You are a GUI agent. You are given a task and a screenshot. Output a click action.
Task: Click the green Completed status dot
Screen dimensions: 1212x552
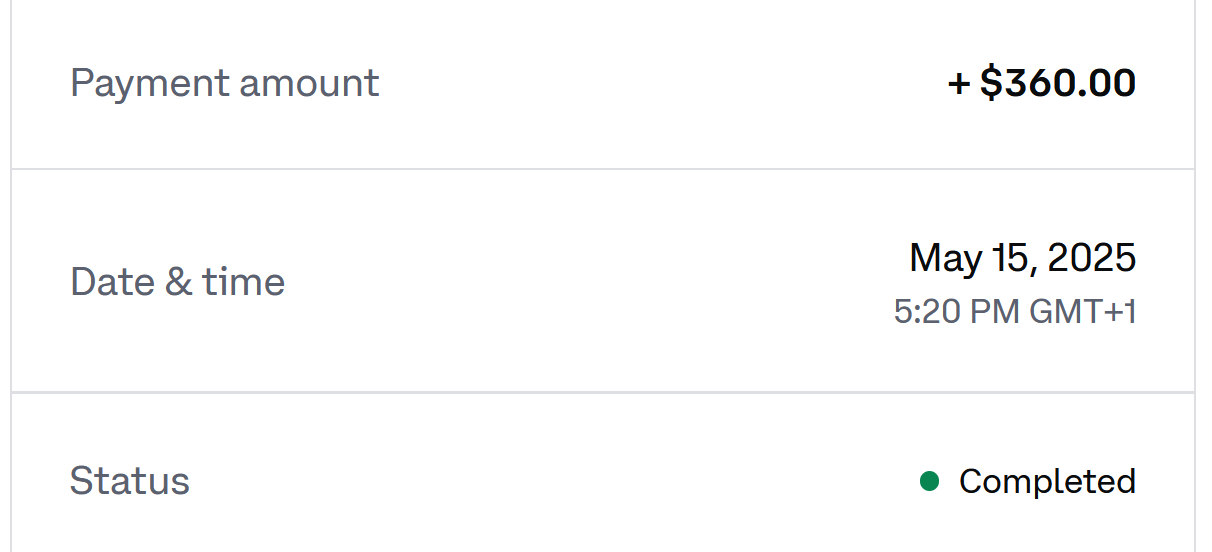tap(929, 482)
